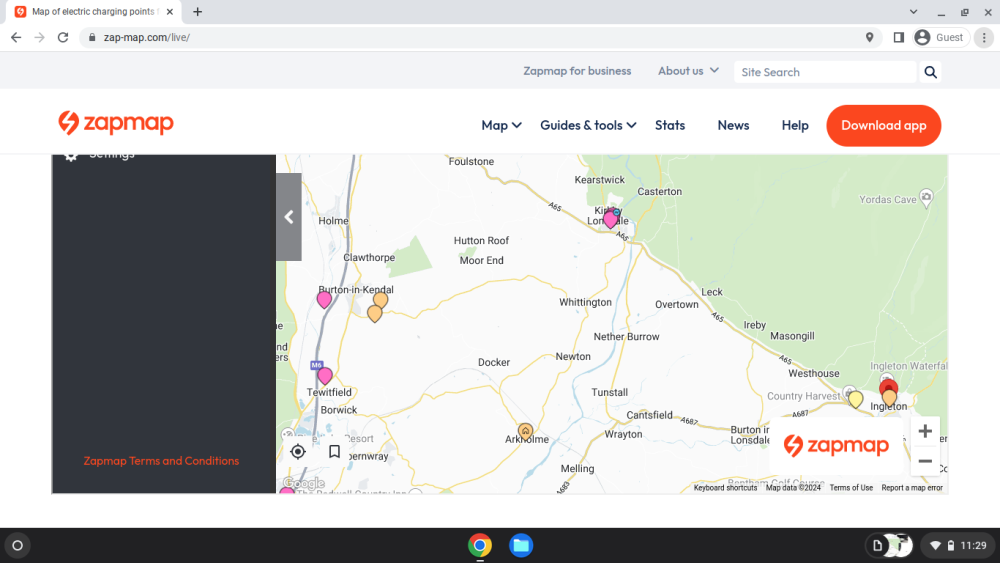Select the upper orange pin at Burton-in-Kendal
The width and height of the screenshot is (1000, 563).
coord(380,300)
